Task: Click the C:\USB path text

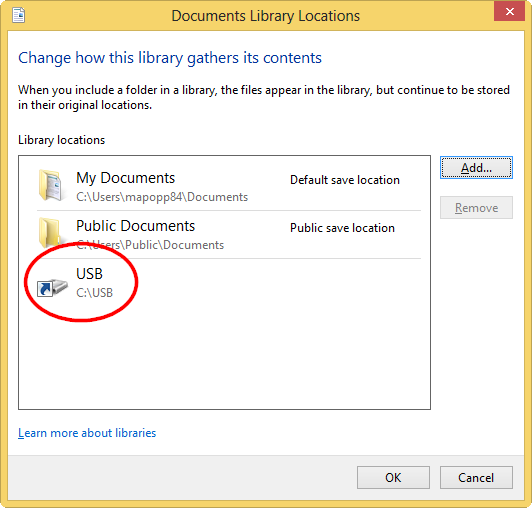Action: [x=94, y=293]
